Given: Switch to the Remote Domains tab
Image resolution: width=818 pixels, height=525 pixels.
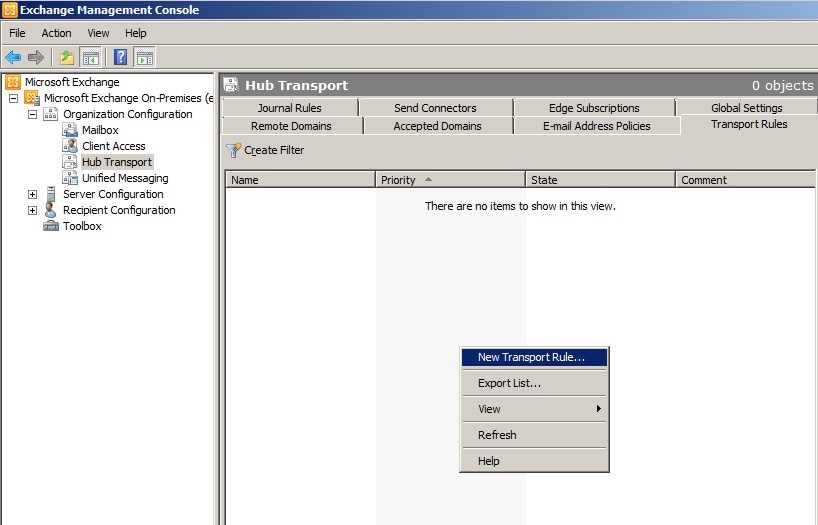Looking at the screenshot, I should tap(291, 126).
